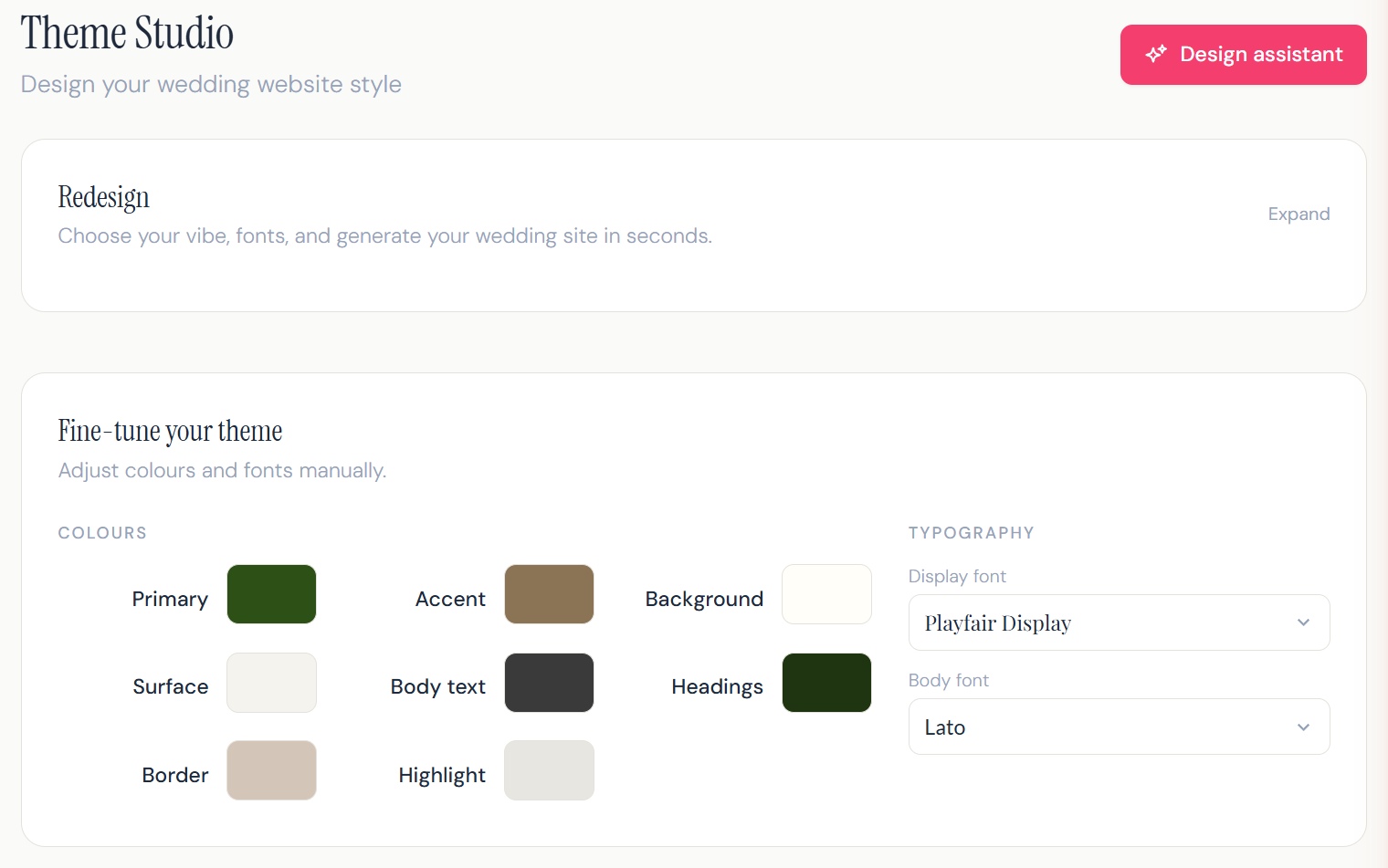Open the Headings dark green swatch
Image resolution: width=1388 pixels, height=868 pixels.
[826, 683]
